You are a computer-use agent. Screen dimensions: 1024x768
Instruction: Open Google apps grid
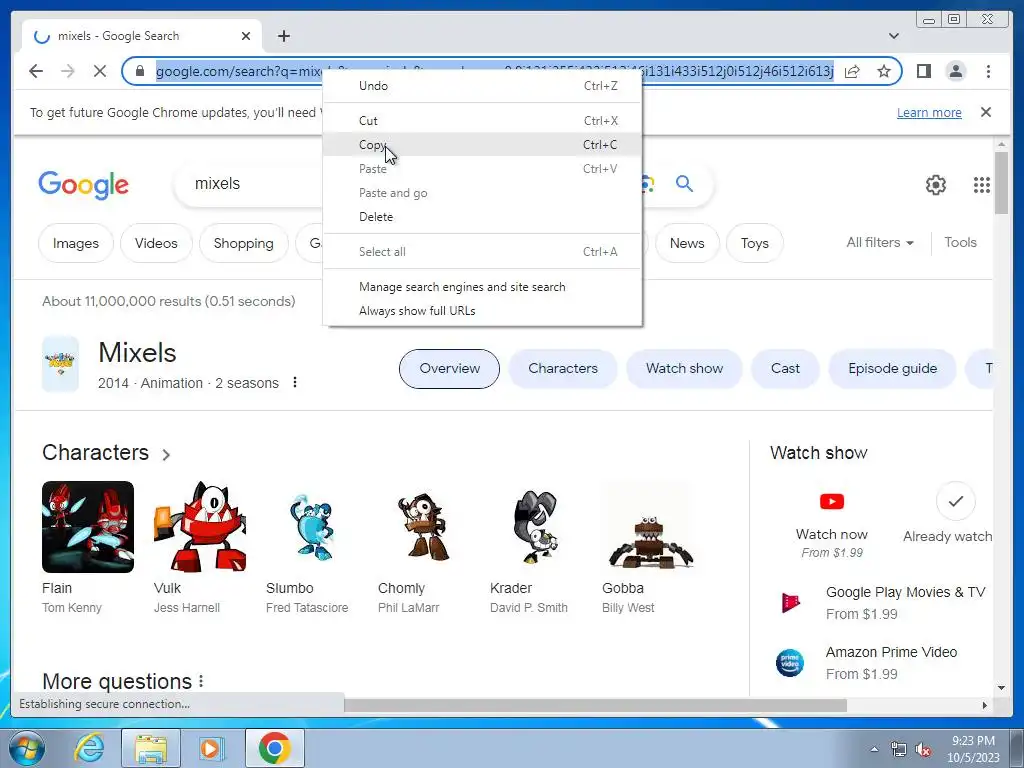pyautogui.click(x=981, y=185)
